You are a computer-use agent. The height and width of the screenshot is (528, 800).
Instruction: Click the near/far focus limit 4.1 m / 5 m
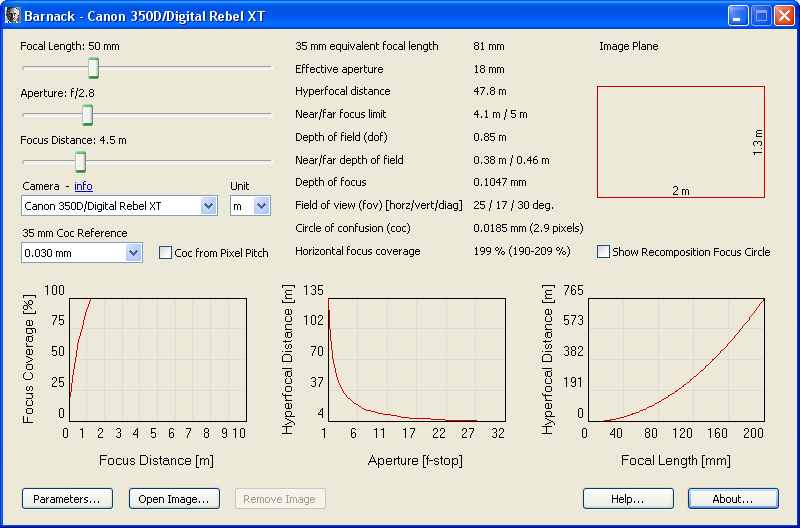pos(501,114)
